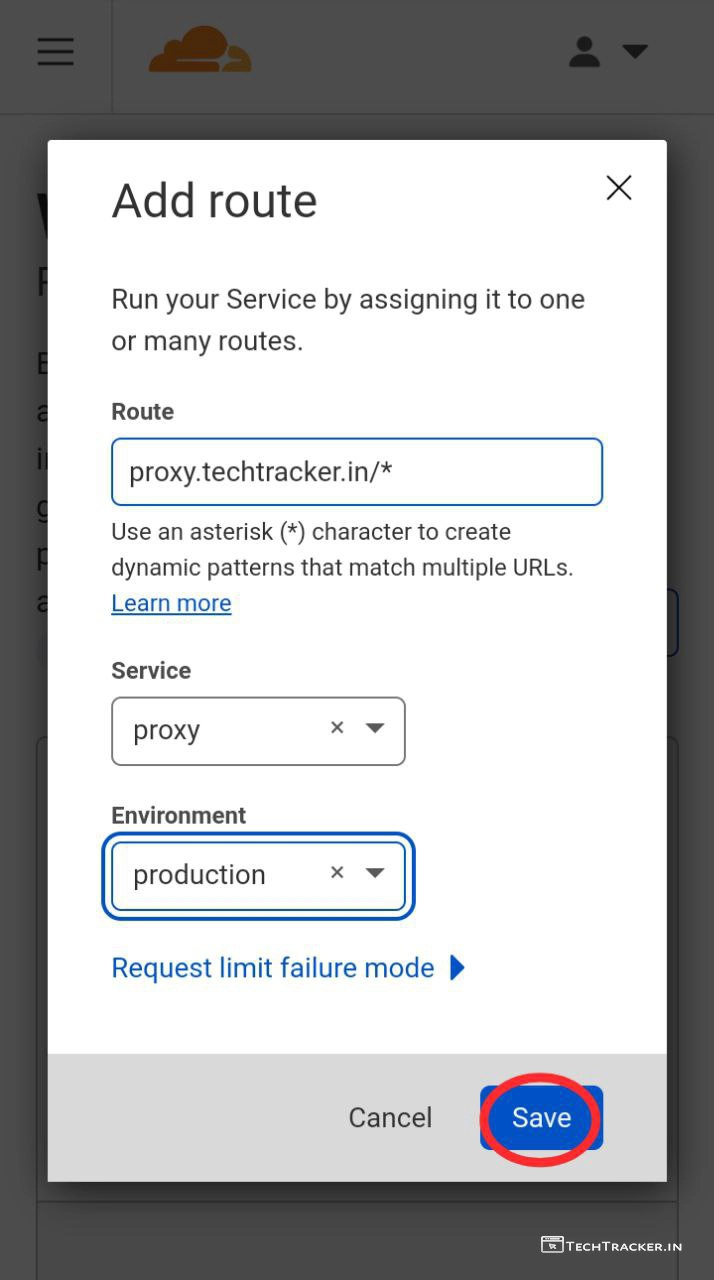This screenshot has width=714, height=1280.
Task: Clear the proxy Service selection
Action: (x=337, y=728)
